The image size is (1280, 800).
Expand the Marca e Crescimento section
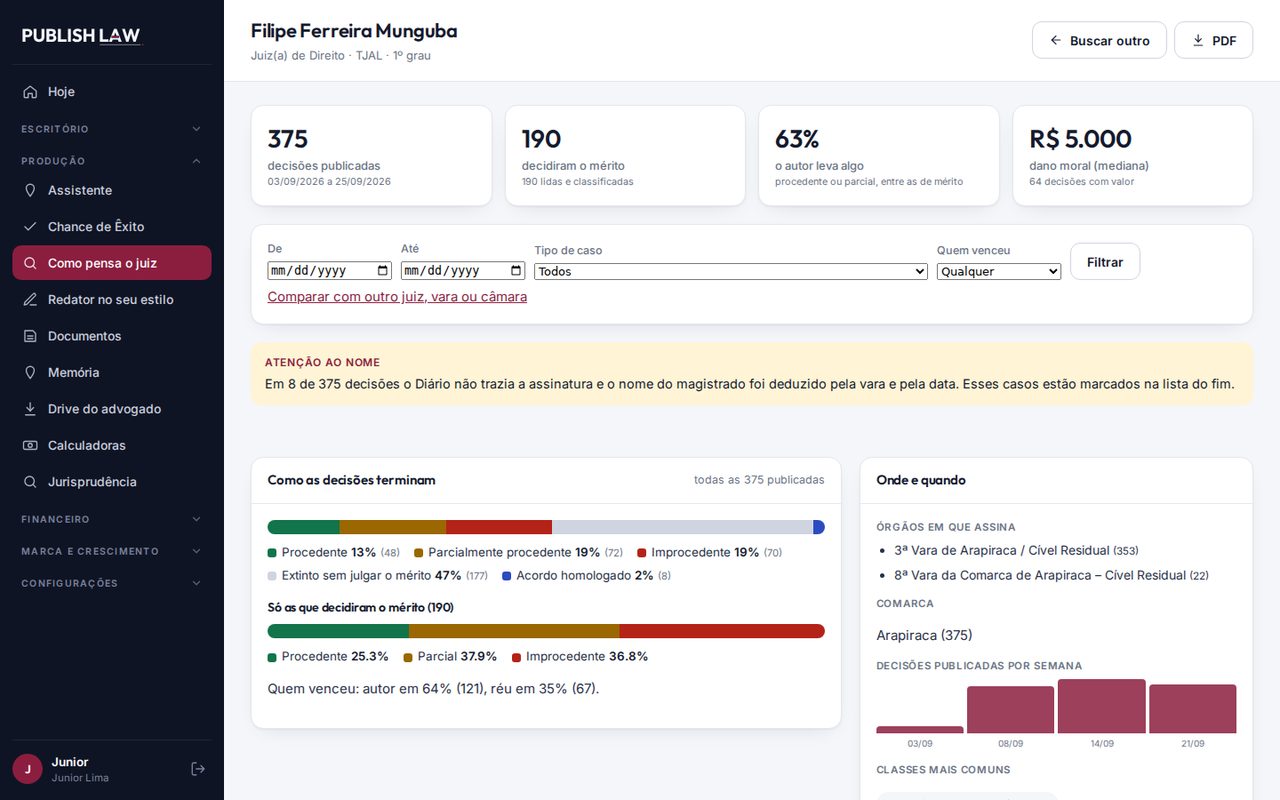coord(112,551)
